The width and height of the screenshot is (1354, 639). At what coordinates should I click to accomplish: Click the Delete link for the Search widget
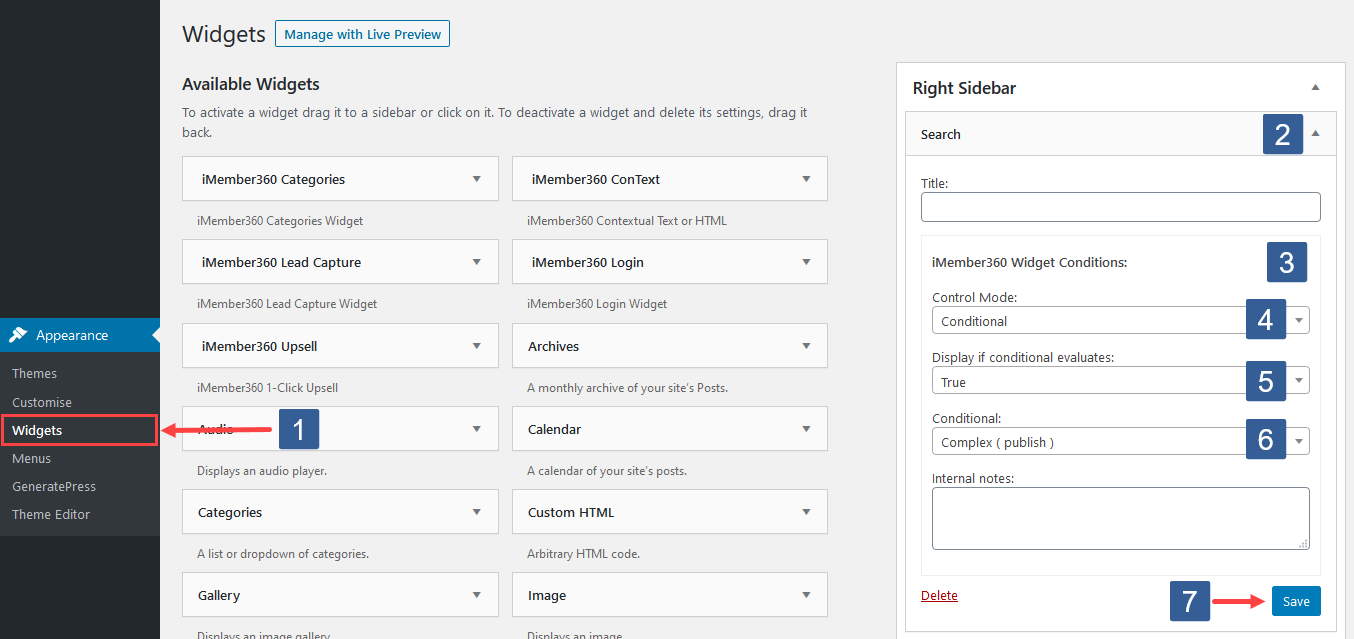point(939,594)
